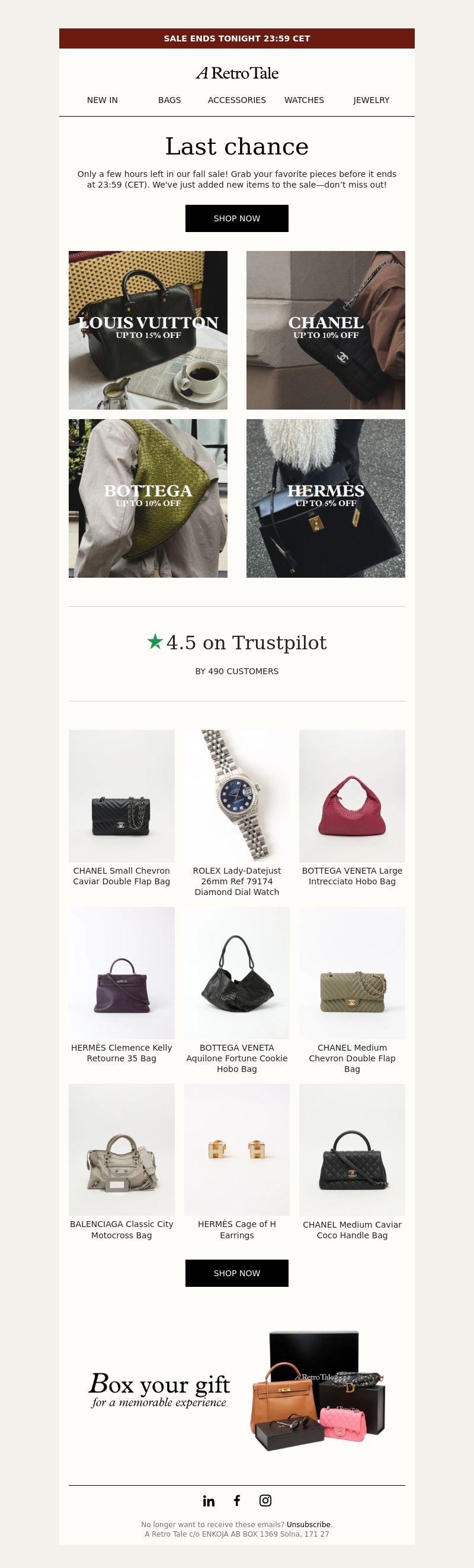Open the Instagram icon in the footer
This screenshot has height=1568, width=474.
tap(265, 1500)
